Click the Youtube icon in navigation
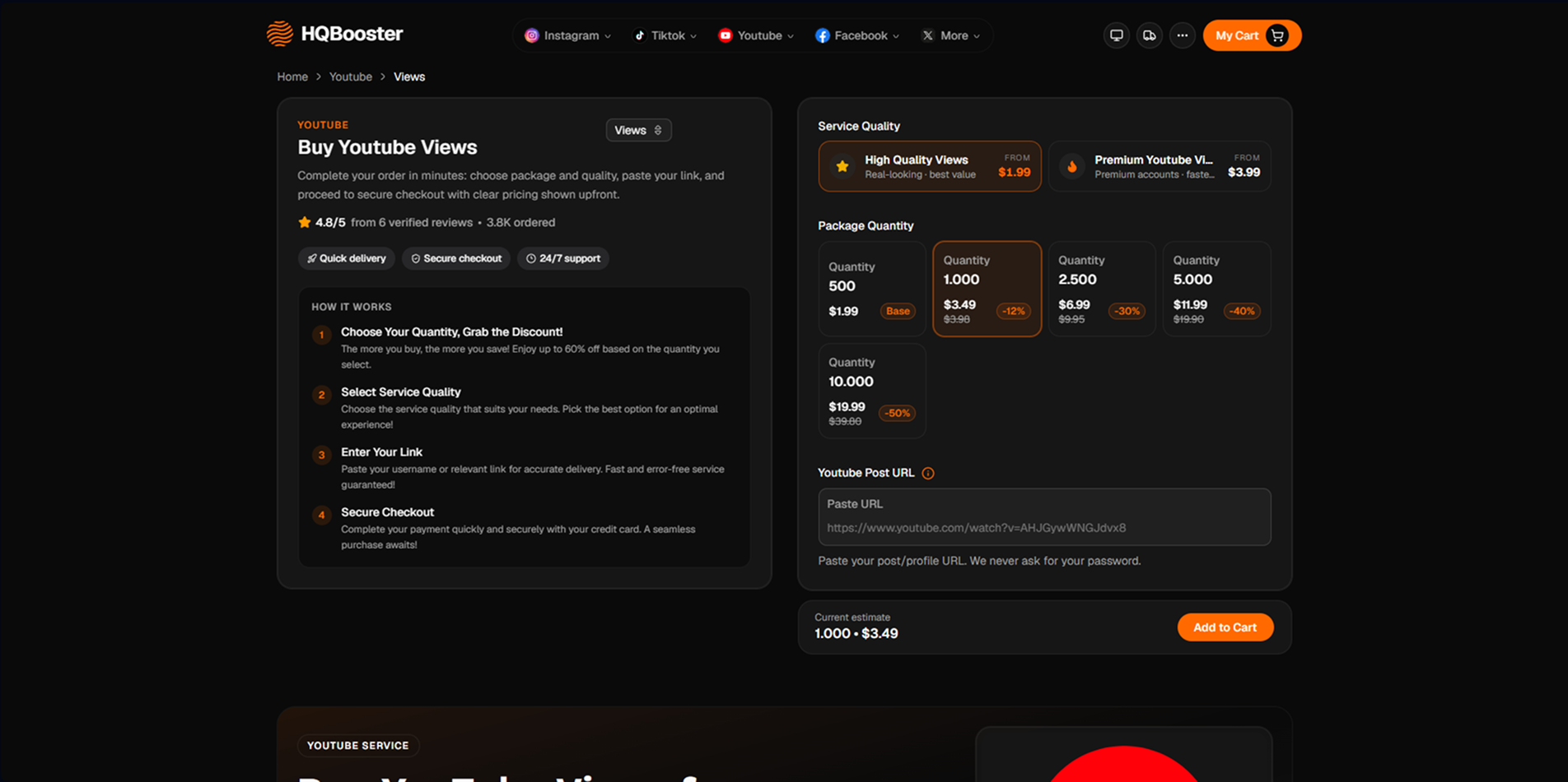This screenshot has width=1568, height=782. point(725,35)
